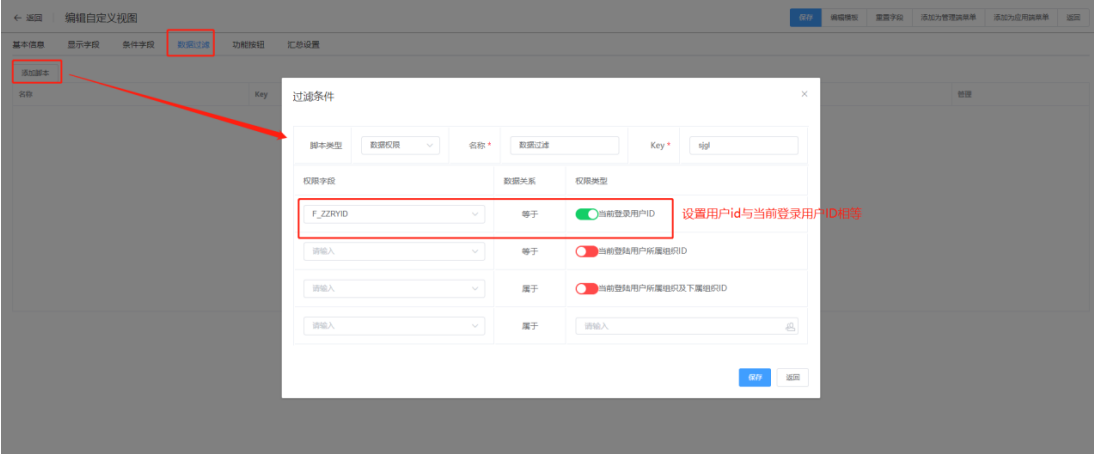Click the Key input containing sjgl

[x=743, y=145]
